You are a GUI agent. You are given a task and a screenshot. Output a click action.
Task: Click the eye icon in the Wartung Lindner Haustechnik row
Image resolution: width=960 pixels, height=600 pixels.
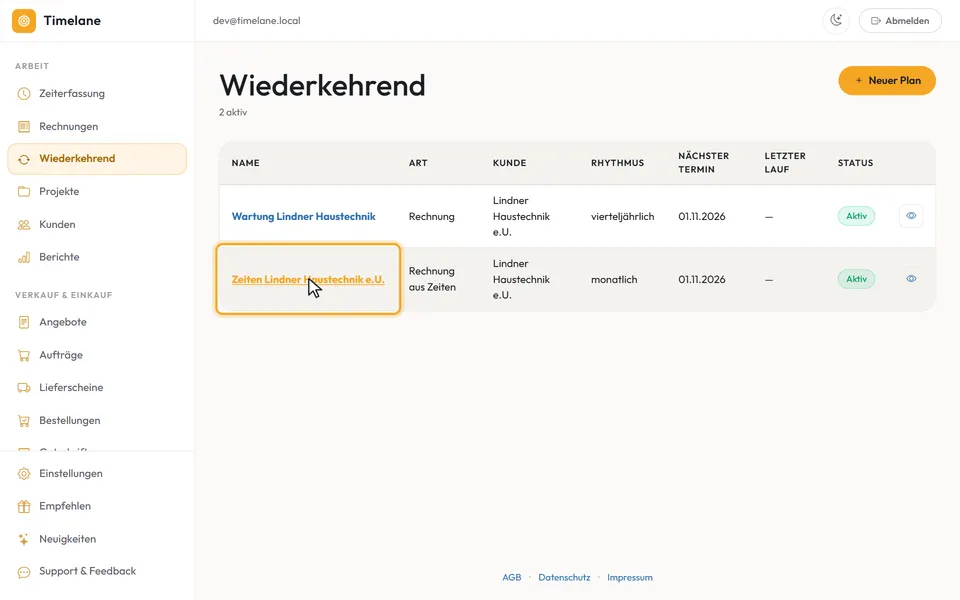pos(911,216)
